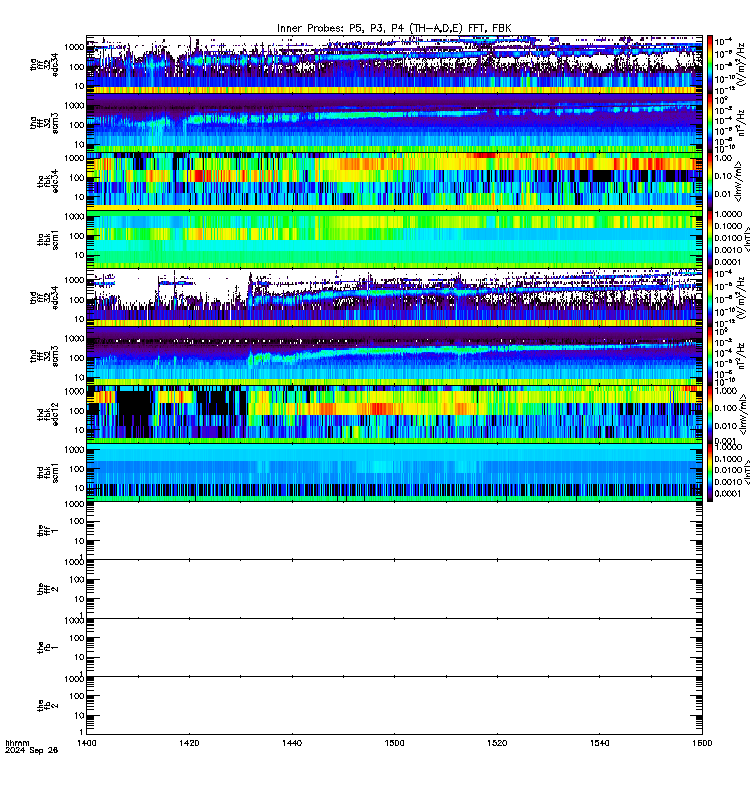Click the thd fbk edc12 color bar
The width and height of the screenshot is (750, 800).
pos(710,414)
